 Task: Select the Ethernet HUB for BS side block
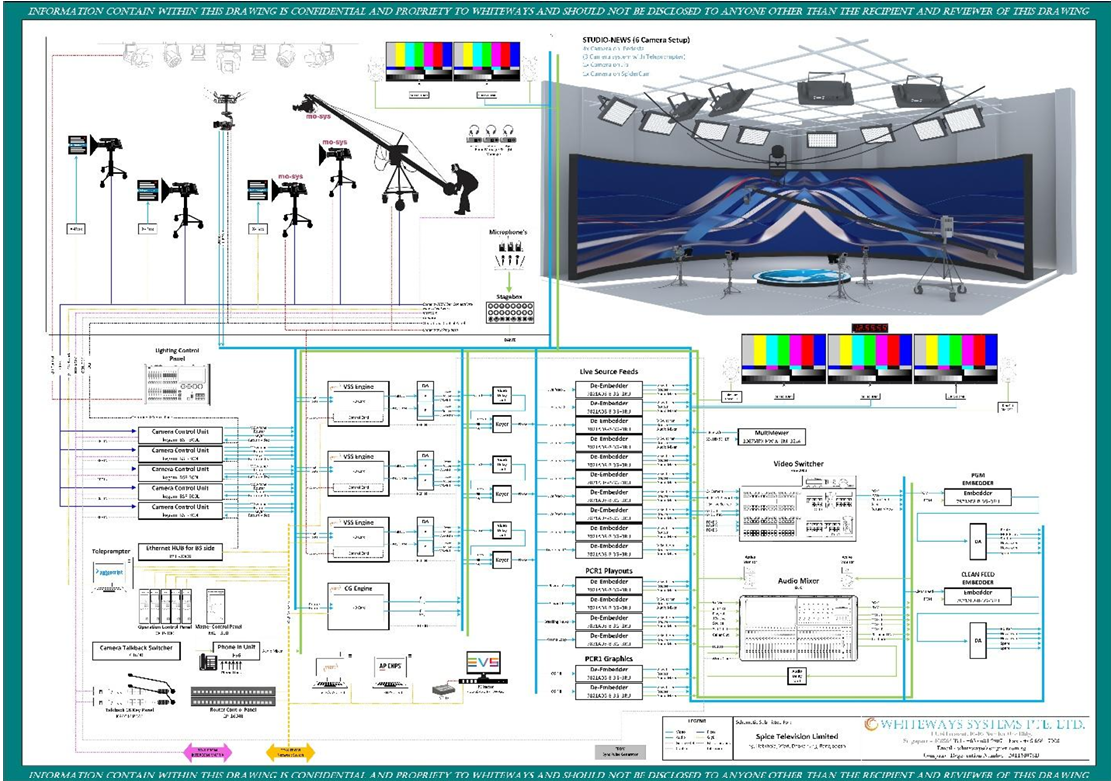pyautogui.click(x=180, y=552)
